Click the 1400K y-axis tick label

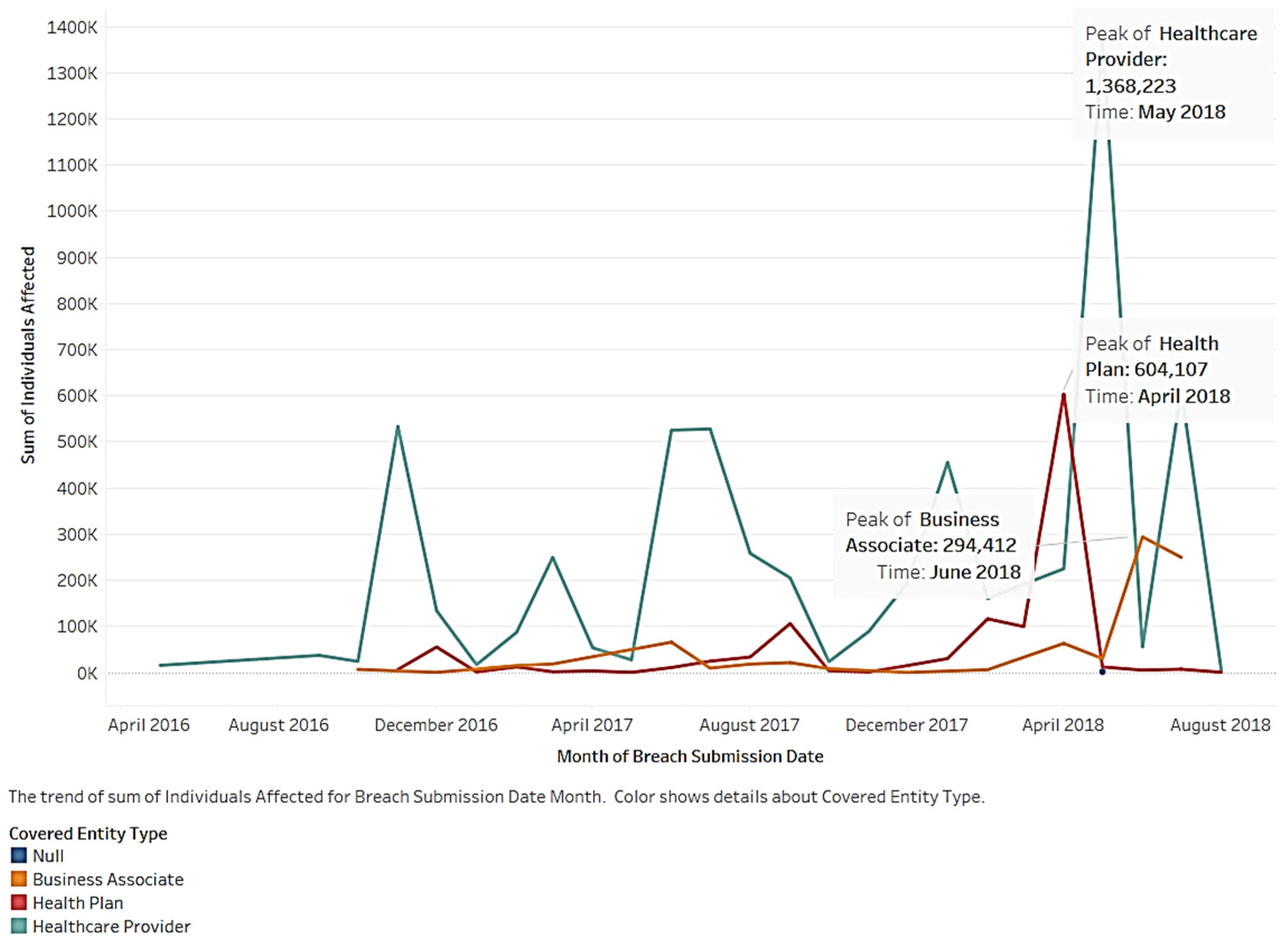point(72,27)
